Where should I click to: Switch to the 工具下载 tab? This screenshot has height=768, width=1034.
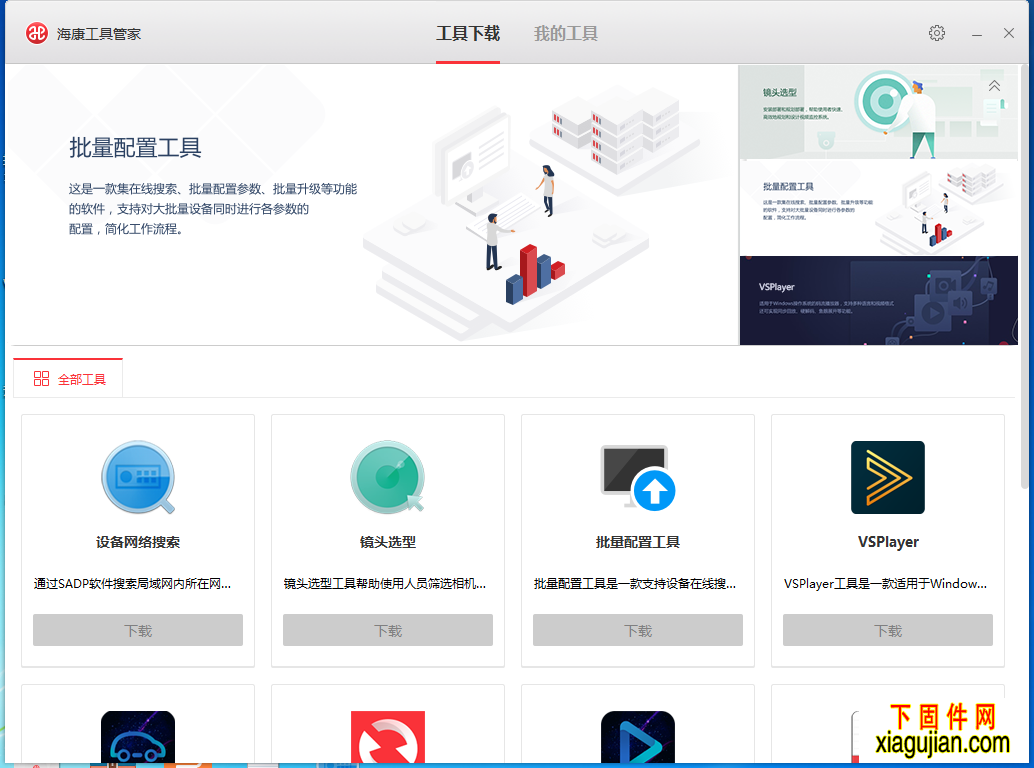468,34
